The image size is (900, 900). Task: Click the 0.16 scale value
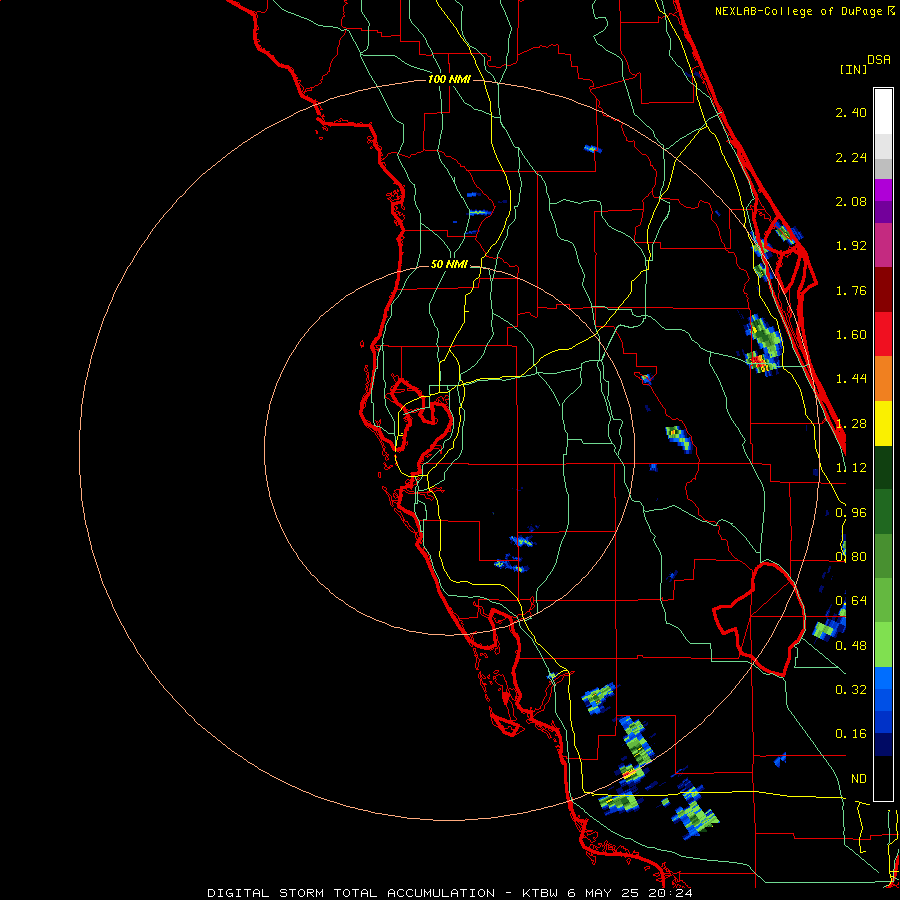pos(851,734)
